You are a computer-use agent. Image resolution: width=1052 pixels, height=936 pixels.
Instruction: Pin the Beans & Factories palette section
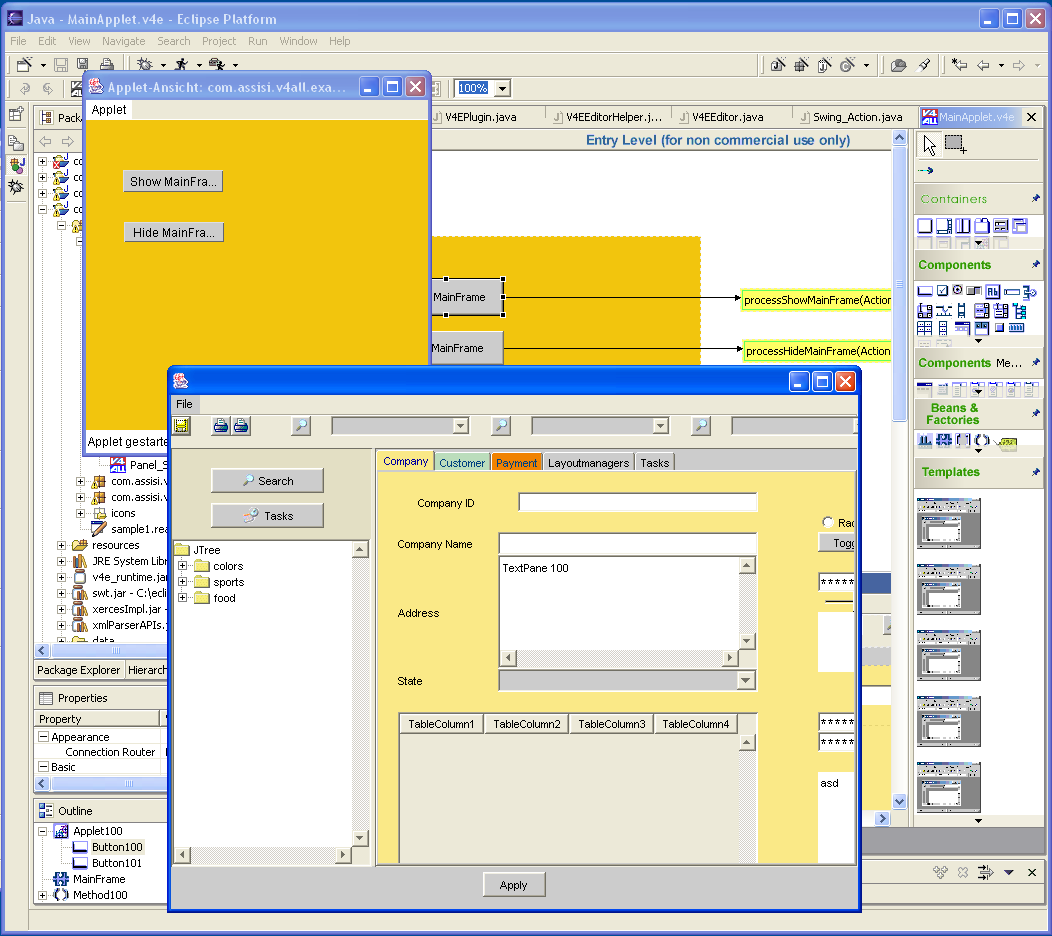(x=1035, y=413)
